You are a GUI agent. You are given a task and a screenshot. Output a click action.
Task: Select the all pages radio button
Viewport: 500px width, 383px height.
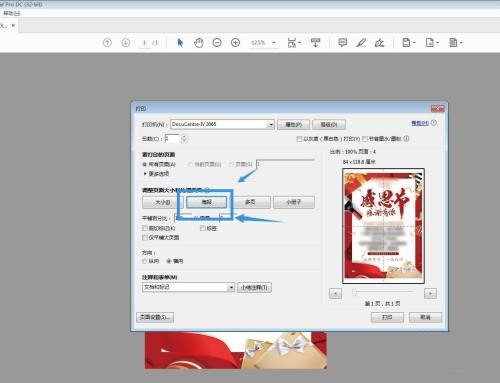pyautogui.click(x=145, y=164)
